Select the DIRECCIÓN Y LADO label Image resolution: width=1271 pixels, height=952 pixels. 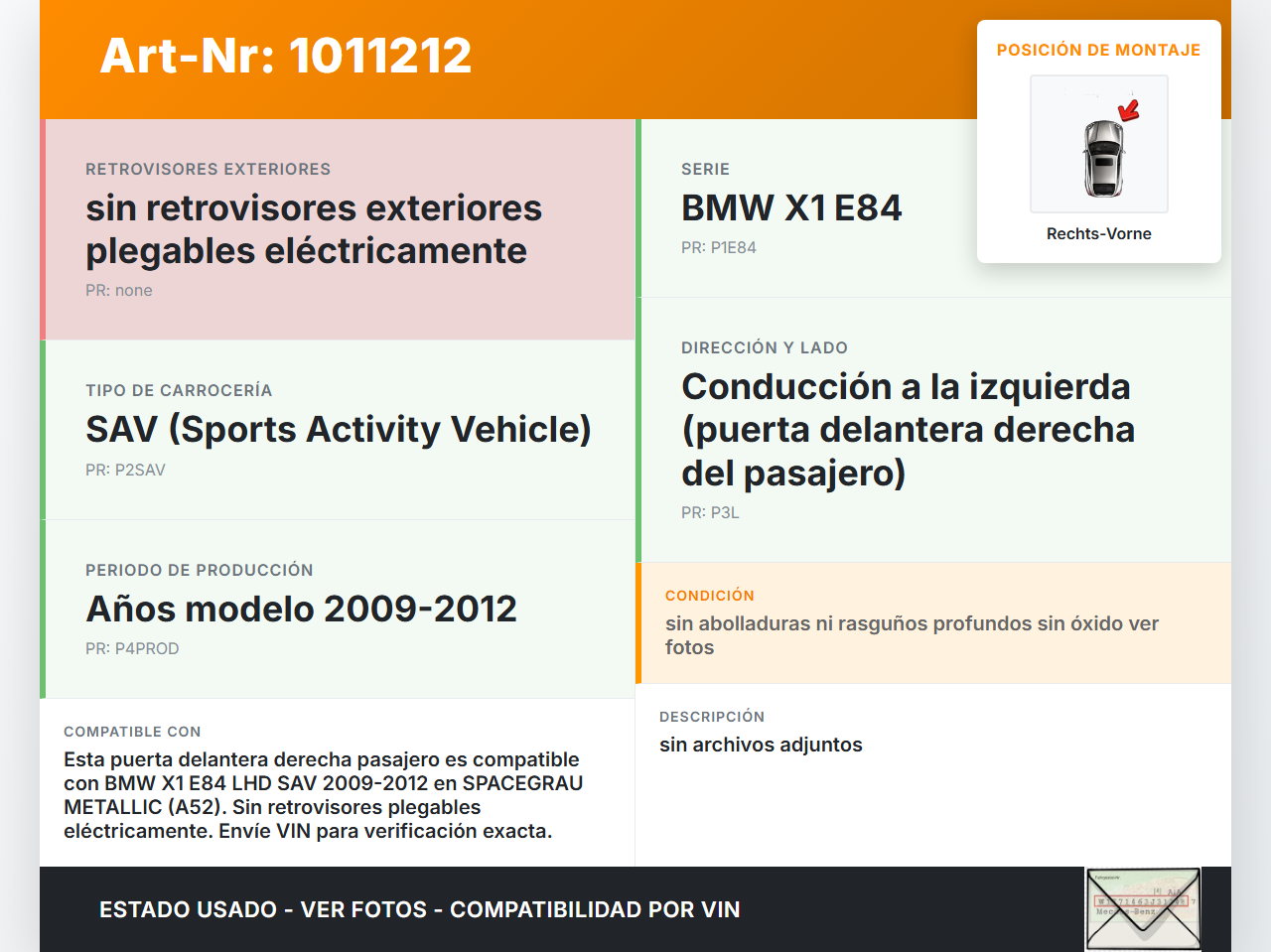click(x=765, y=347)
